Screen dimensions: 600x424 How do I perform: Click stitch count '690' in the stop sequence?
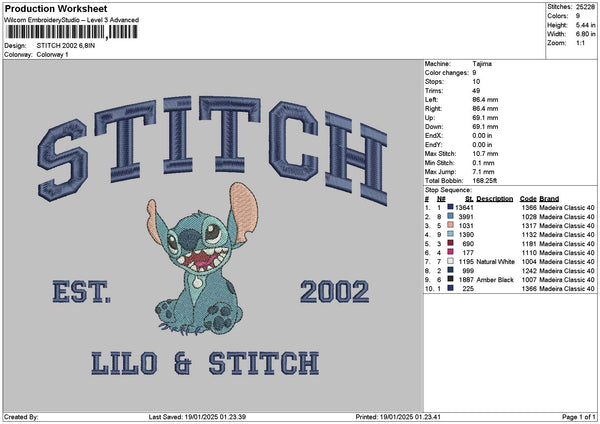click(x=468, y=244)
